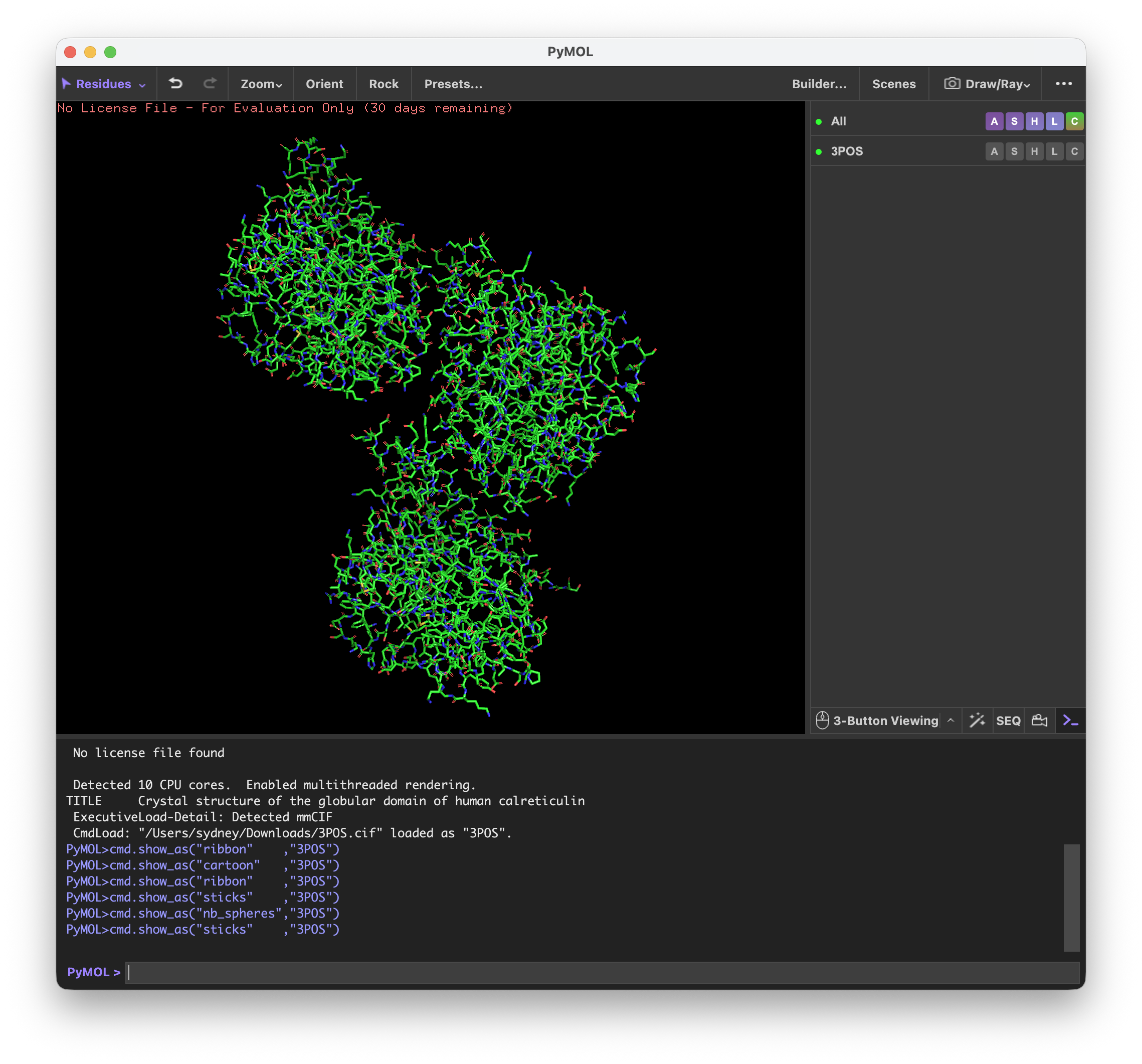The height and width of the screenshot is (1064, 1142).
Task: Open Color menu (C) for All
Action: click(x=1074, y=121)
